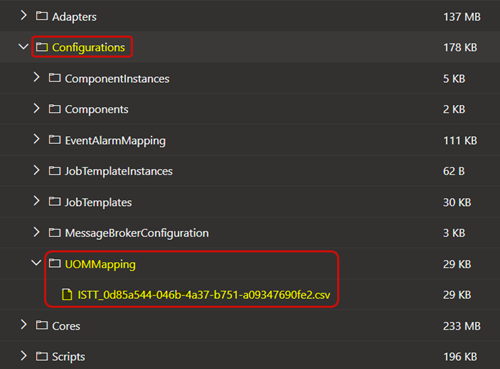Click the Scripts folder icon
The width and height of the screenshot is (500, 369).
(42, 356)
